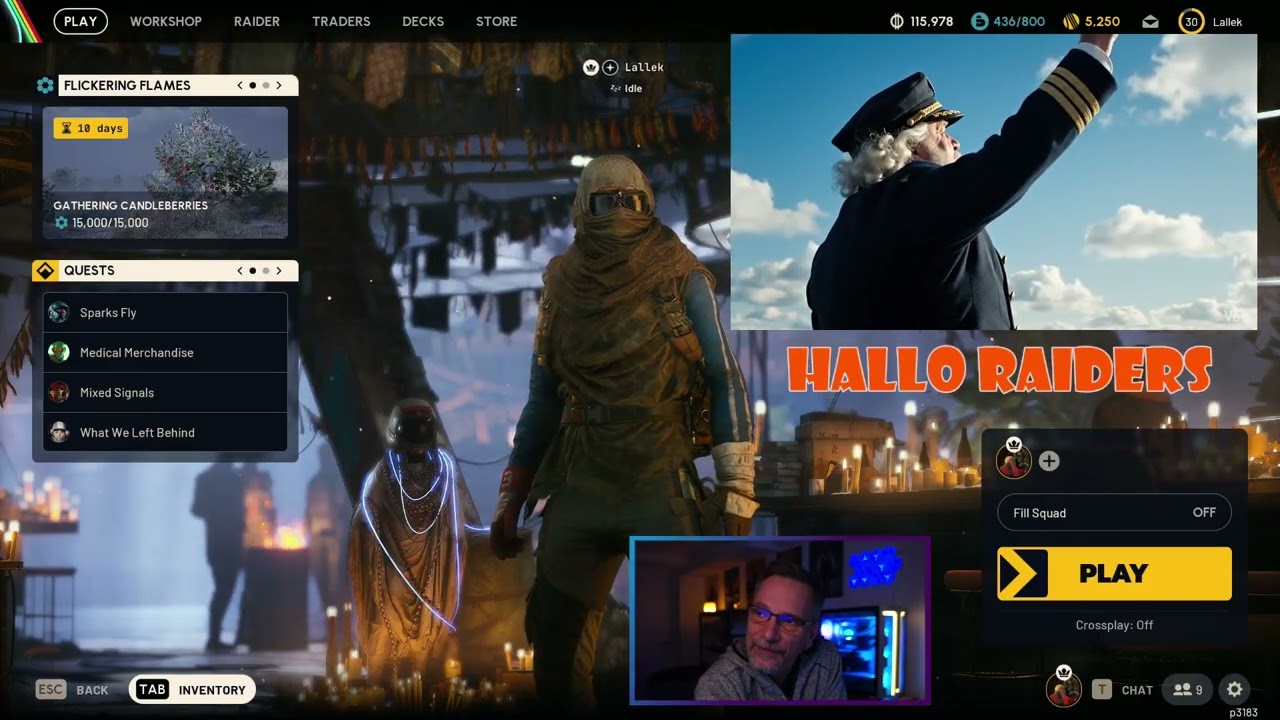Open the mail inbox icon
Screen dimensions: 1280x720
pyautogui.click(x=1151, y=21)
